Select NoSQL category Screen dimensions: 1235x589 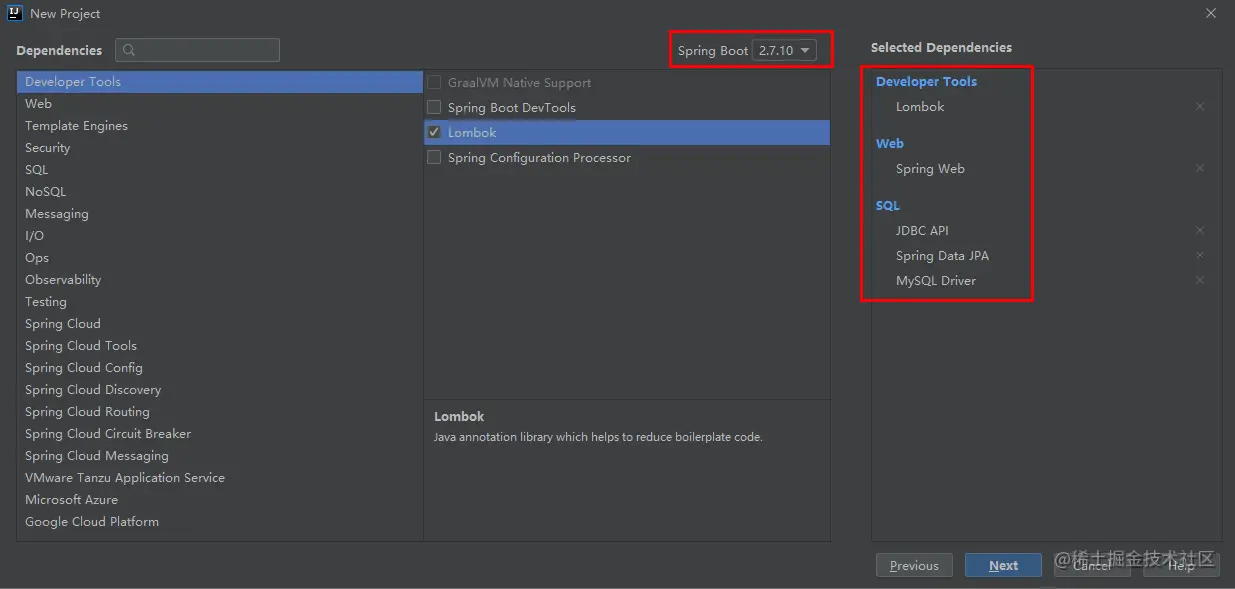220,192
